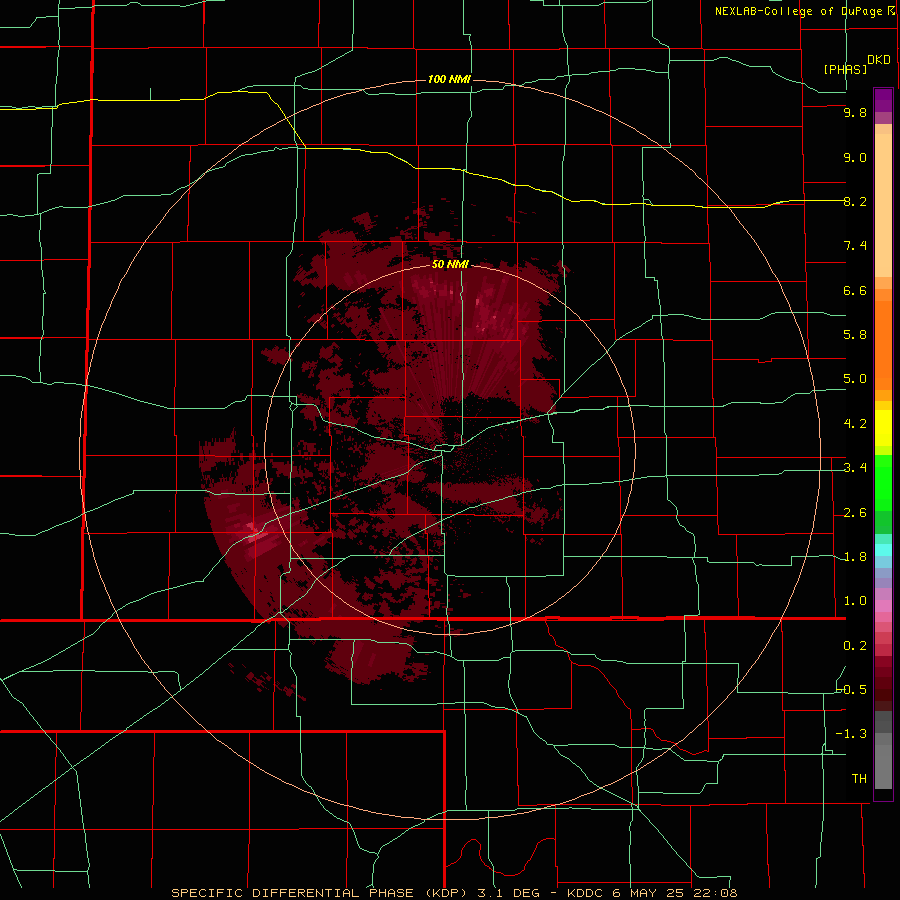
Task: Click the 1.8 value on the color scale
Action: 855,557
